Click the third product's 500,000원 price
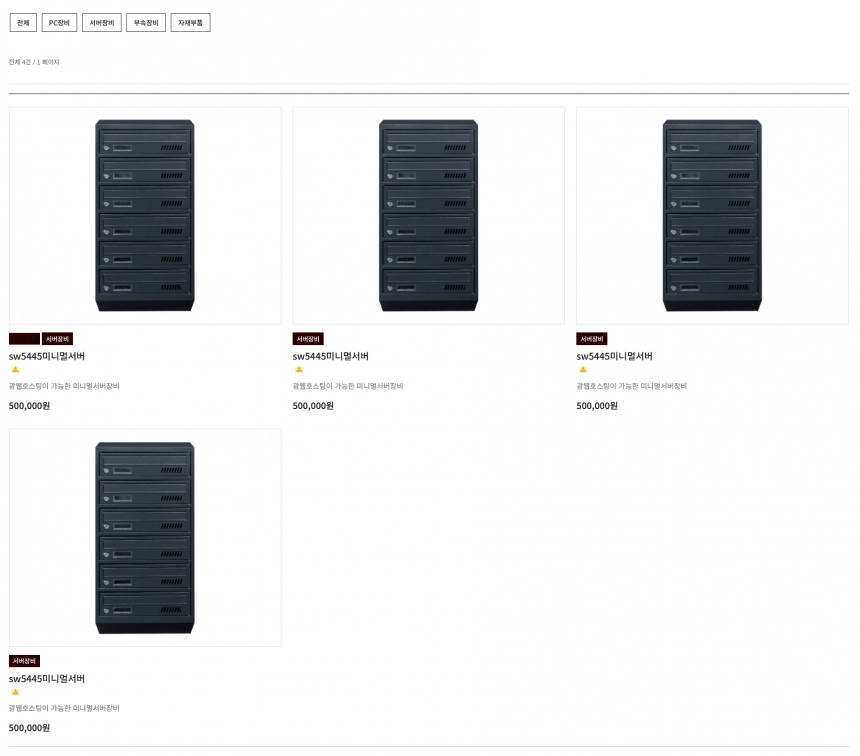Viewport: 860px width, 756px height. 597,406
